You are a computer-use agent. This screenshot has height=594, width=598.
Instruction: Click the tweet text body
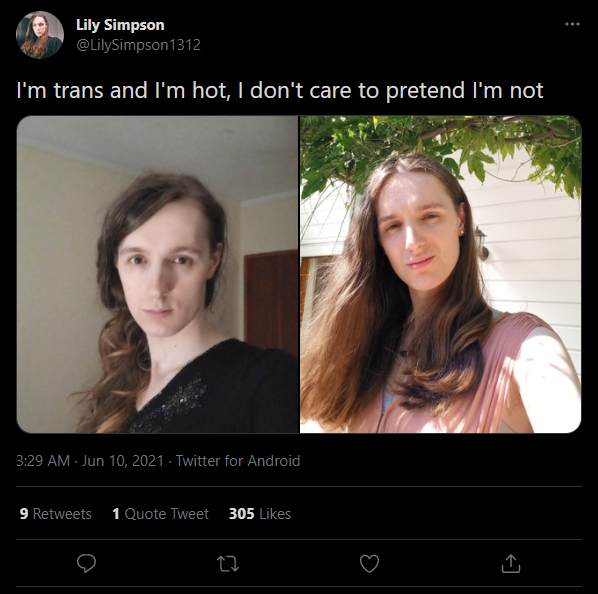point(280,91)
